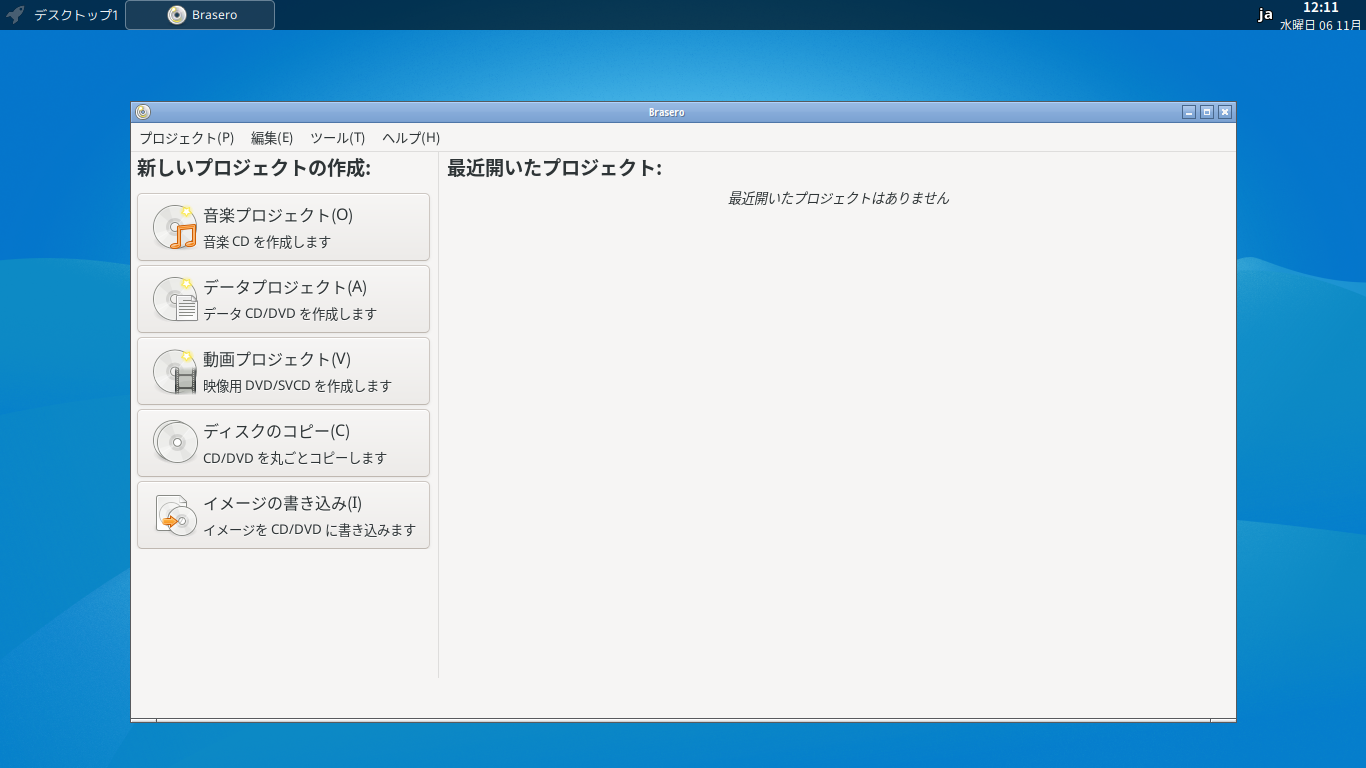Minimize the Brasero window
This screenshot has height=768, width=1366.
pyautogui.click(x=1189, y=112)
